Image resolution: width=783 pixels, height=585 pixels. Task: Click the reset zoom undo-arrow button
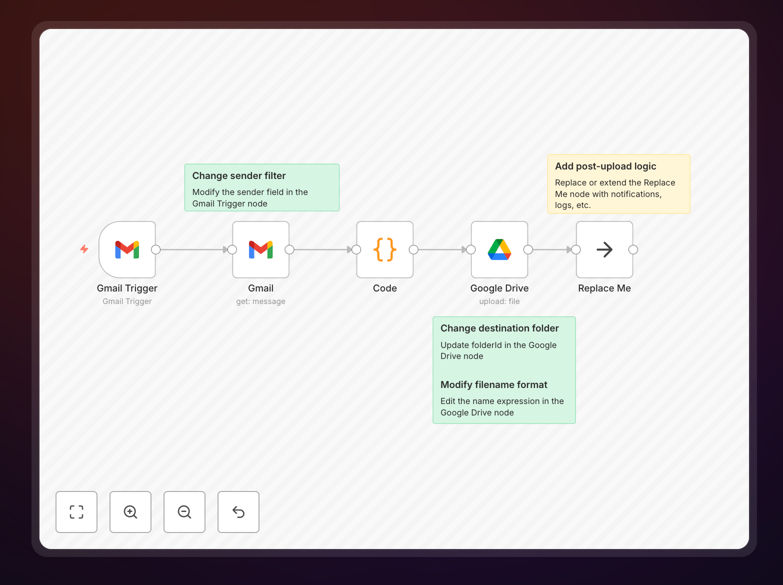point(238,512)
